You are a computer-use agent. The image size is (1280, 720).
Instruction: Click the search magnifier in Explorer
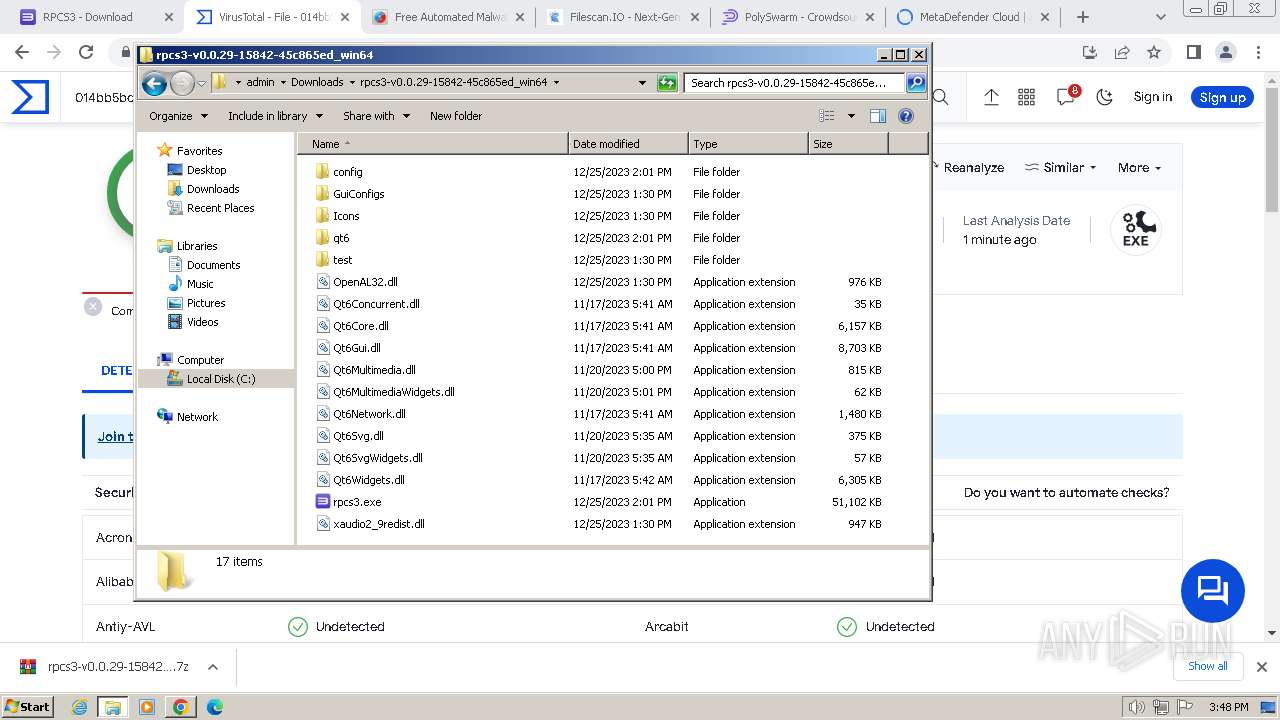pos(916,83)
